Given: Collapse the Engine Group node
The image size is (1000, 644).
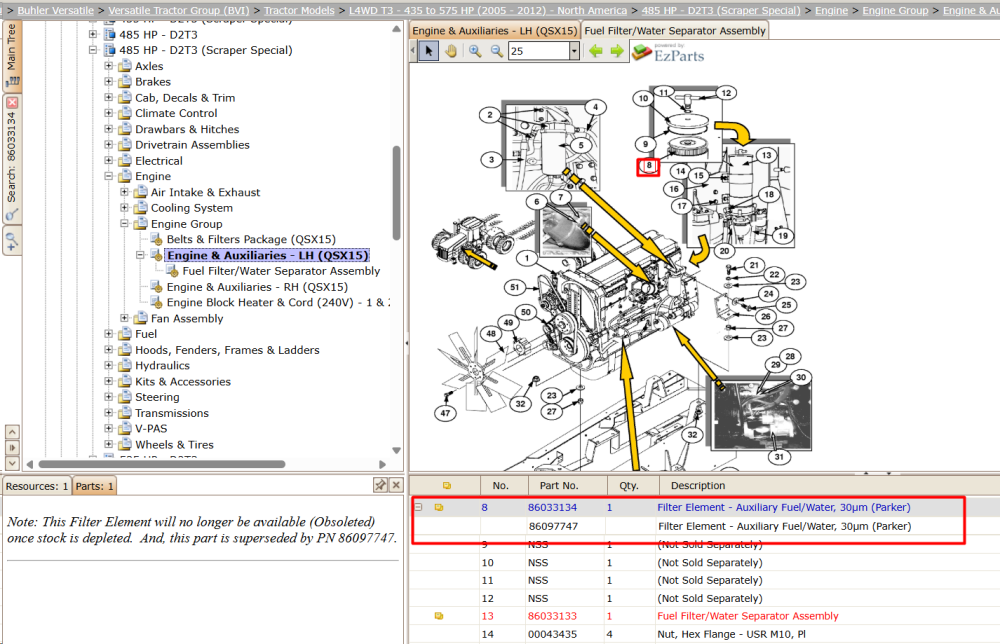Looking at the screenshot, I should click(x=124, y=224).
